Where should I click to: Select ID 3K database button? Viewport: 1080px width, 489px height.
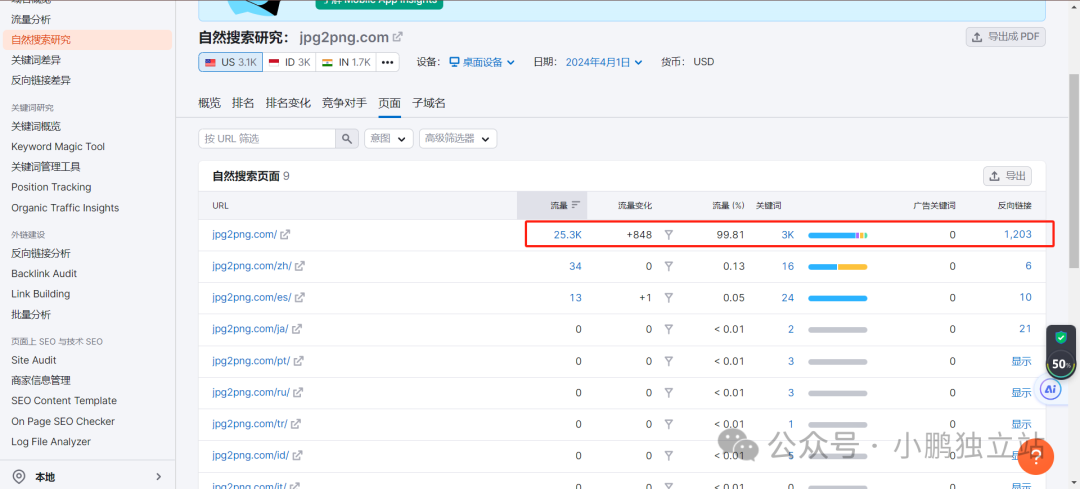click(x=289, y=62)
